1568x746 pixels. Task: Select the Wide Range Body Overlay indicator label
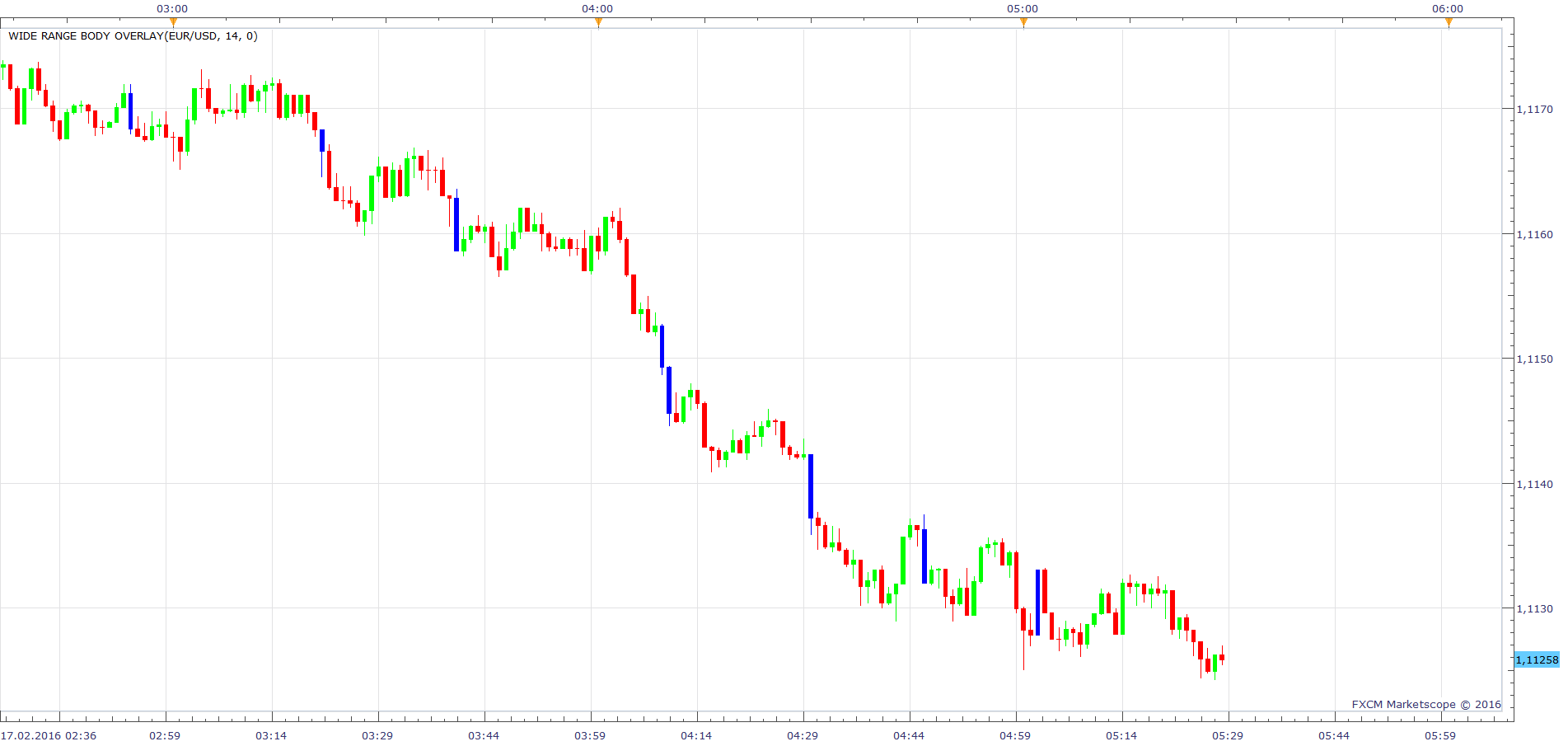tap(133, 36)
